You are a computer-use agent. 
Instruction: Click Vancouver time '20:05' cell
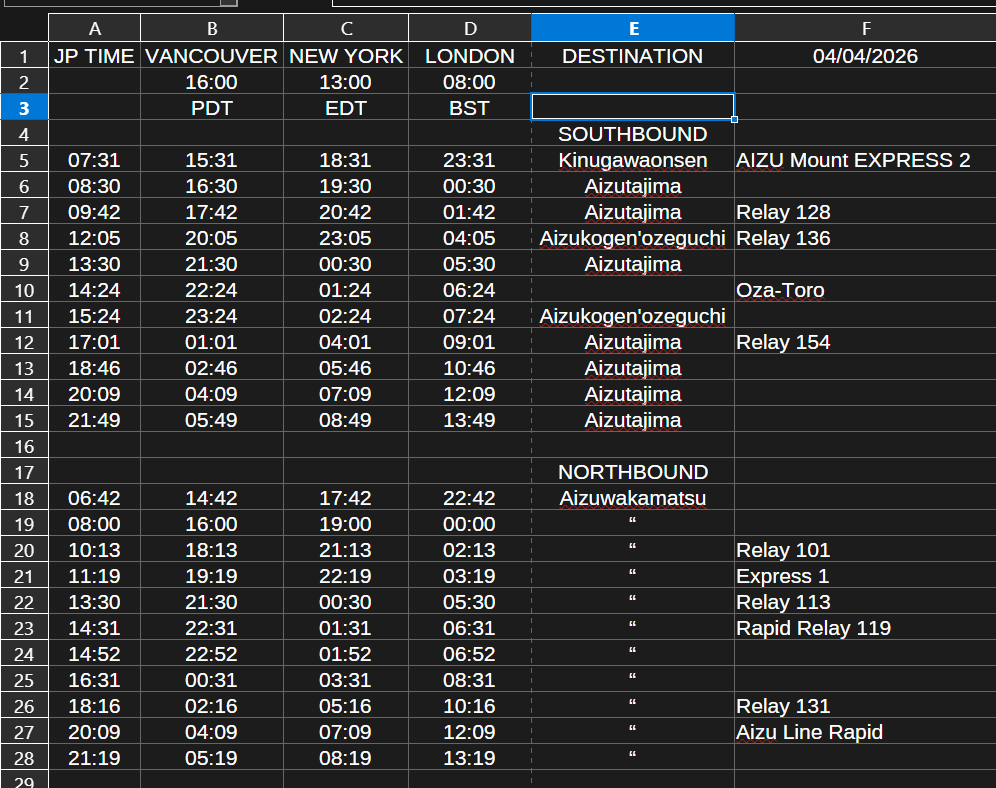coord(212,238)
